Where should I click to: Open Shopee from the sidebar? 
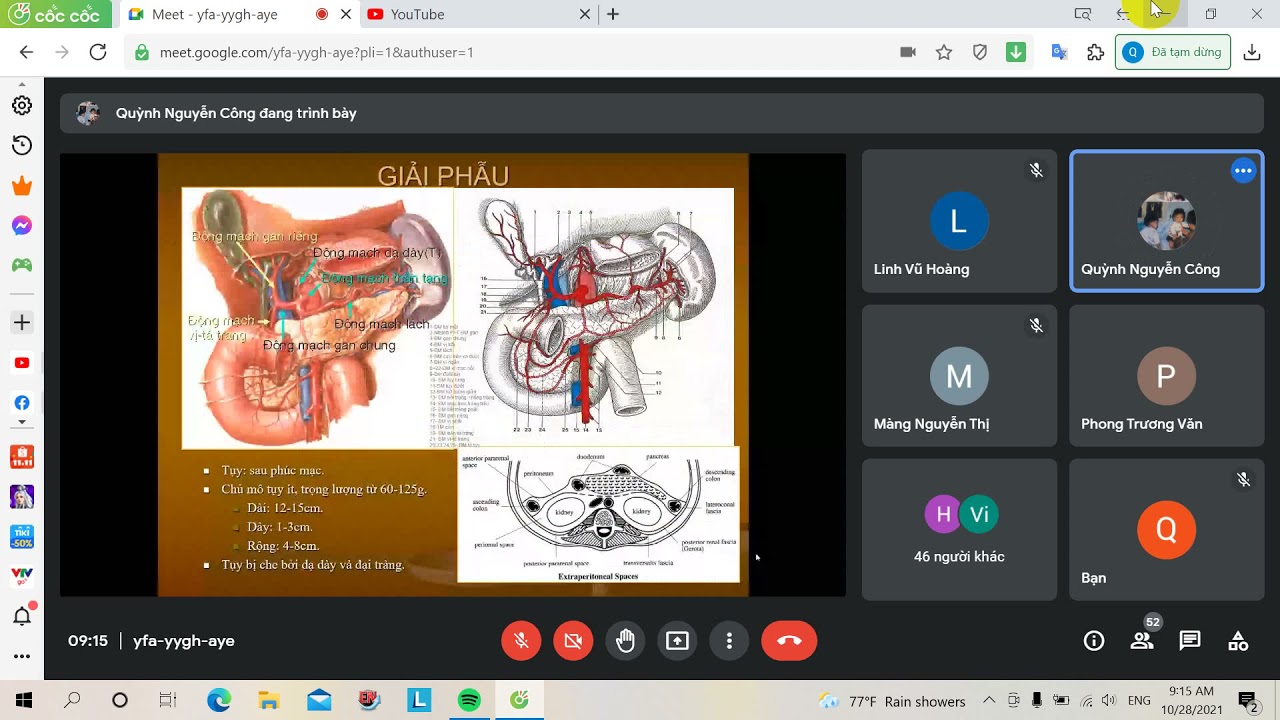(x=22, y=457)
